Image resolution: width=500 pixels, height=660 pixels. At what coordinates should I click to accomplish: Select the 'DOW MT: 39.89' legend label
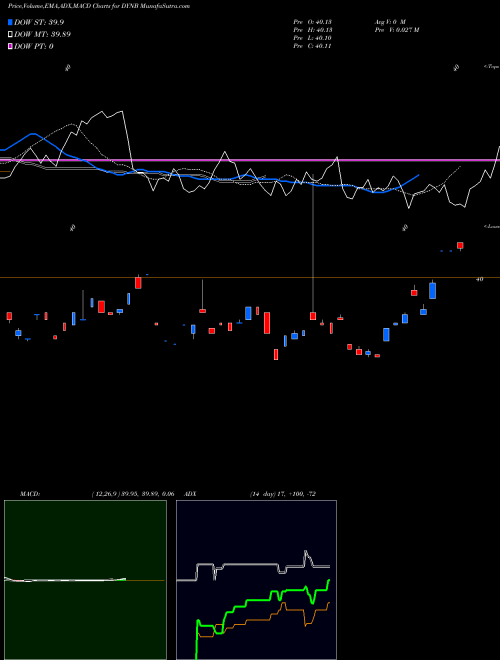tap(43, 34)
